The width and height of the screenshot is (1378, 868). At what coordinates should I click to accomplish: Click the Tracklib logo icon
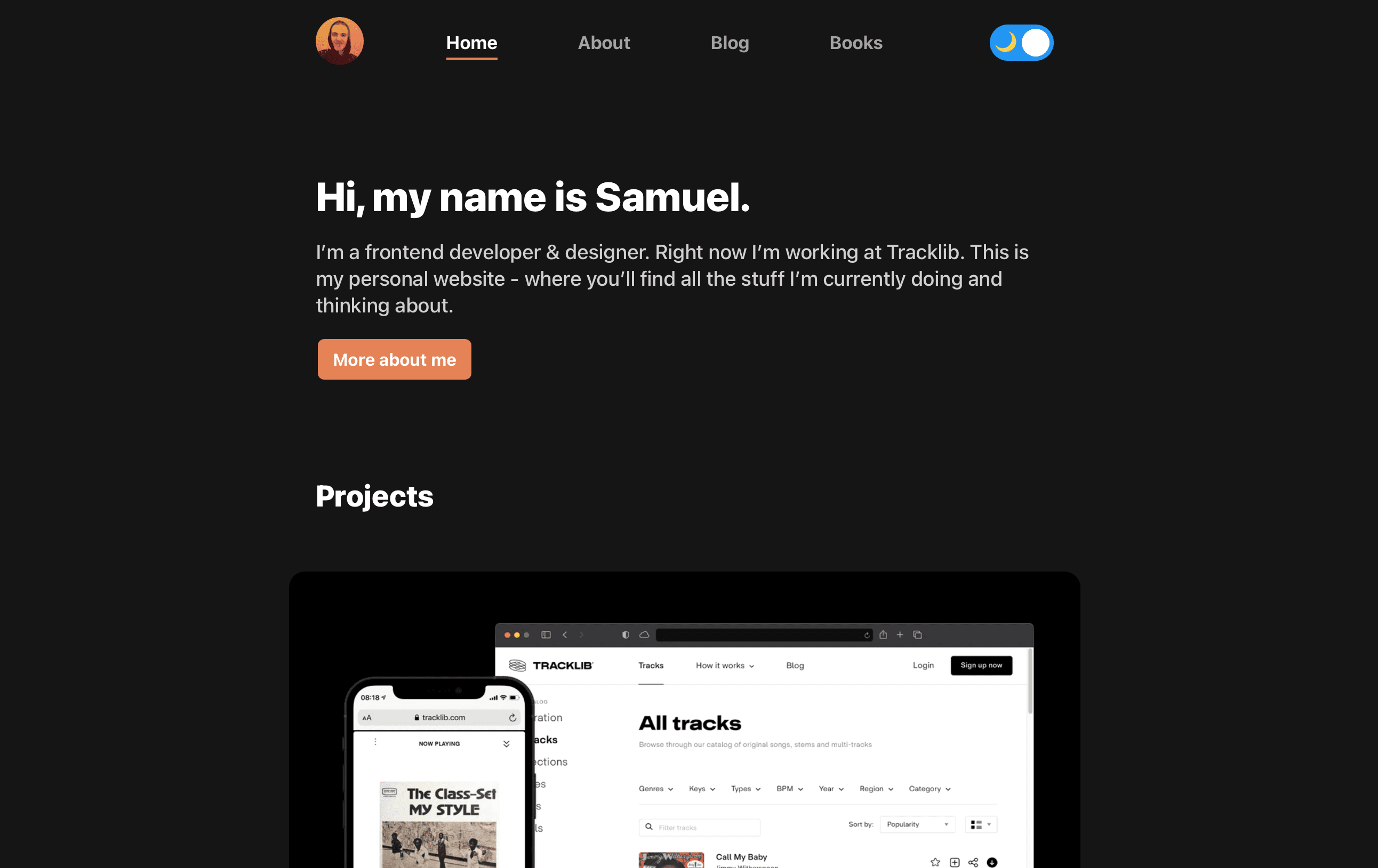pos(517,665)
